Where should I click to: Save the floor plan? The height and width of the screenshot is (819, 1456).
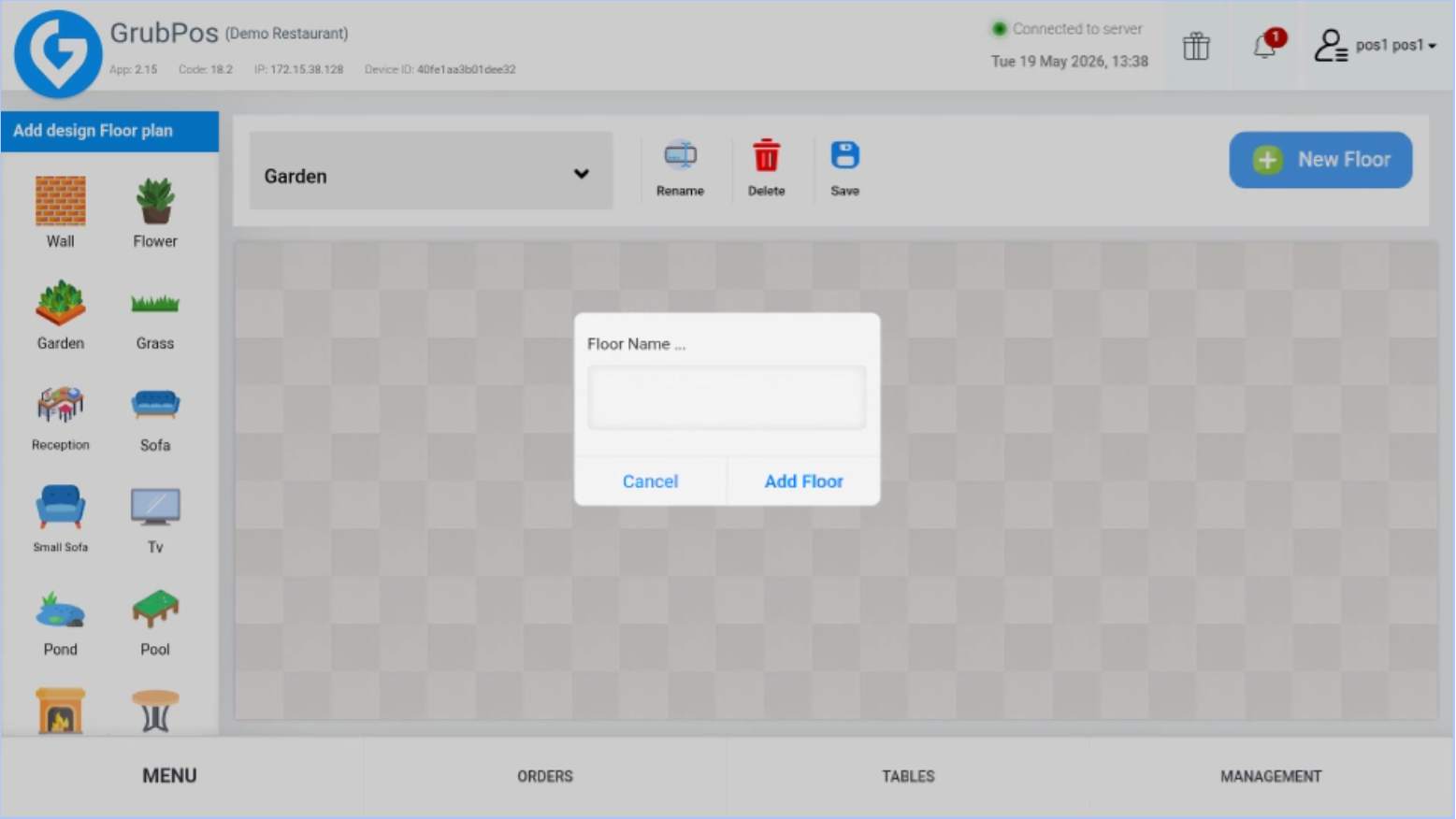point(845,169)
